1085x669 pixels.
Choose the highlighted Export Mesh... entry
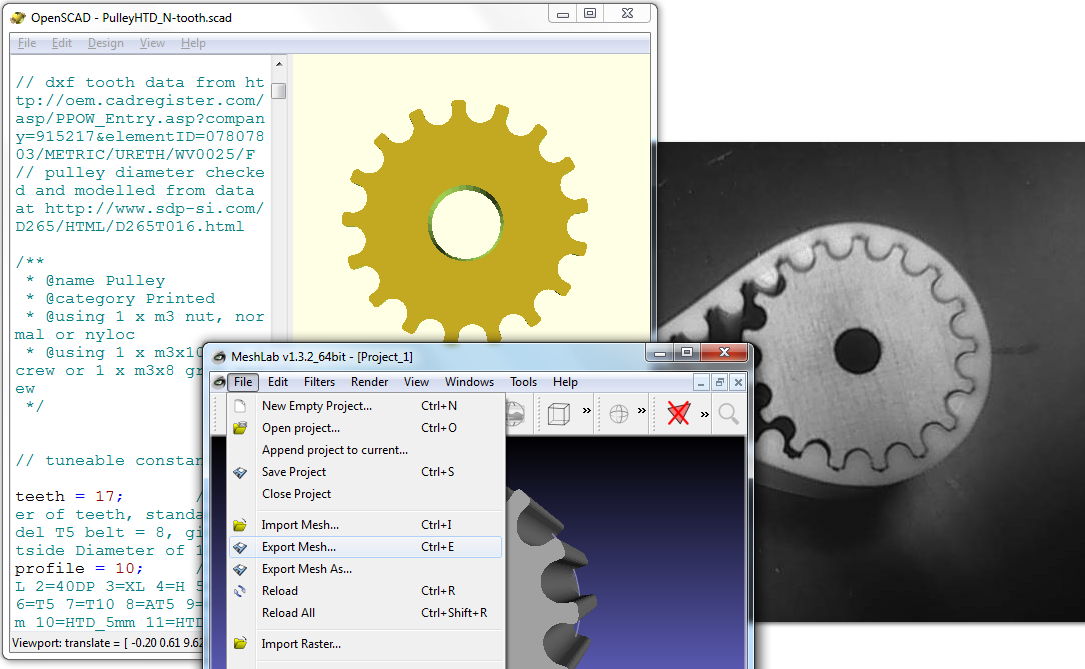tap(365, 547)
